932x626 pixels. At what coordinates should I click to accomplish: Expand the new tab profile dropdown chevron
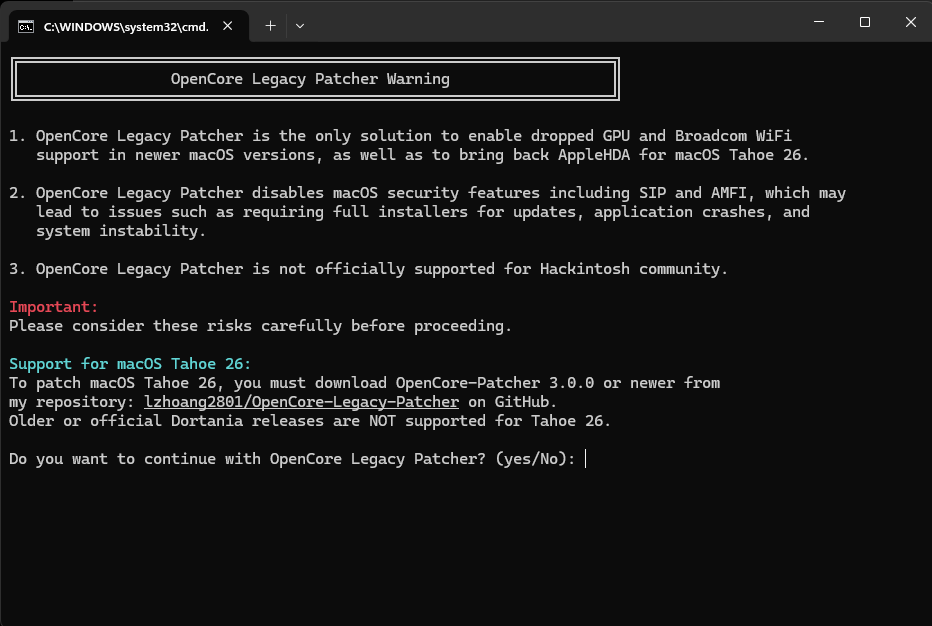pyautogui.click(x=300, y=26)
